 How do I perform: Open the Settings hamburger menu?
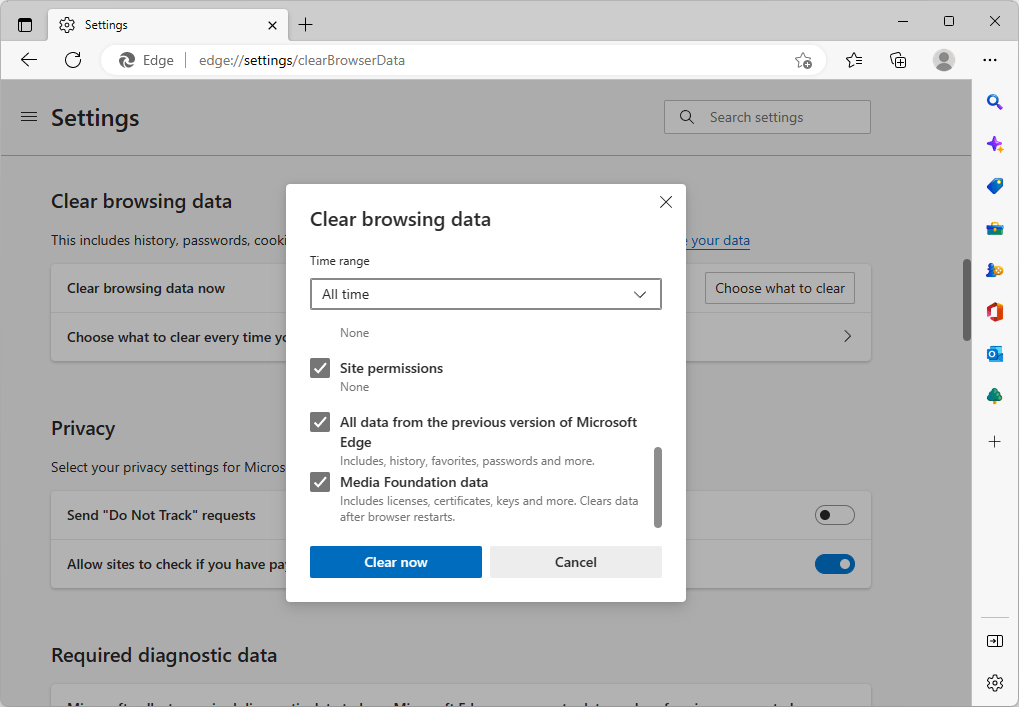29,117
